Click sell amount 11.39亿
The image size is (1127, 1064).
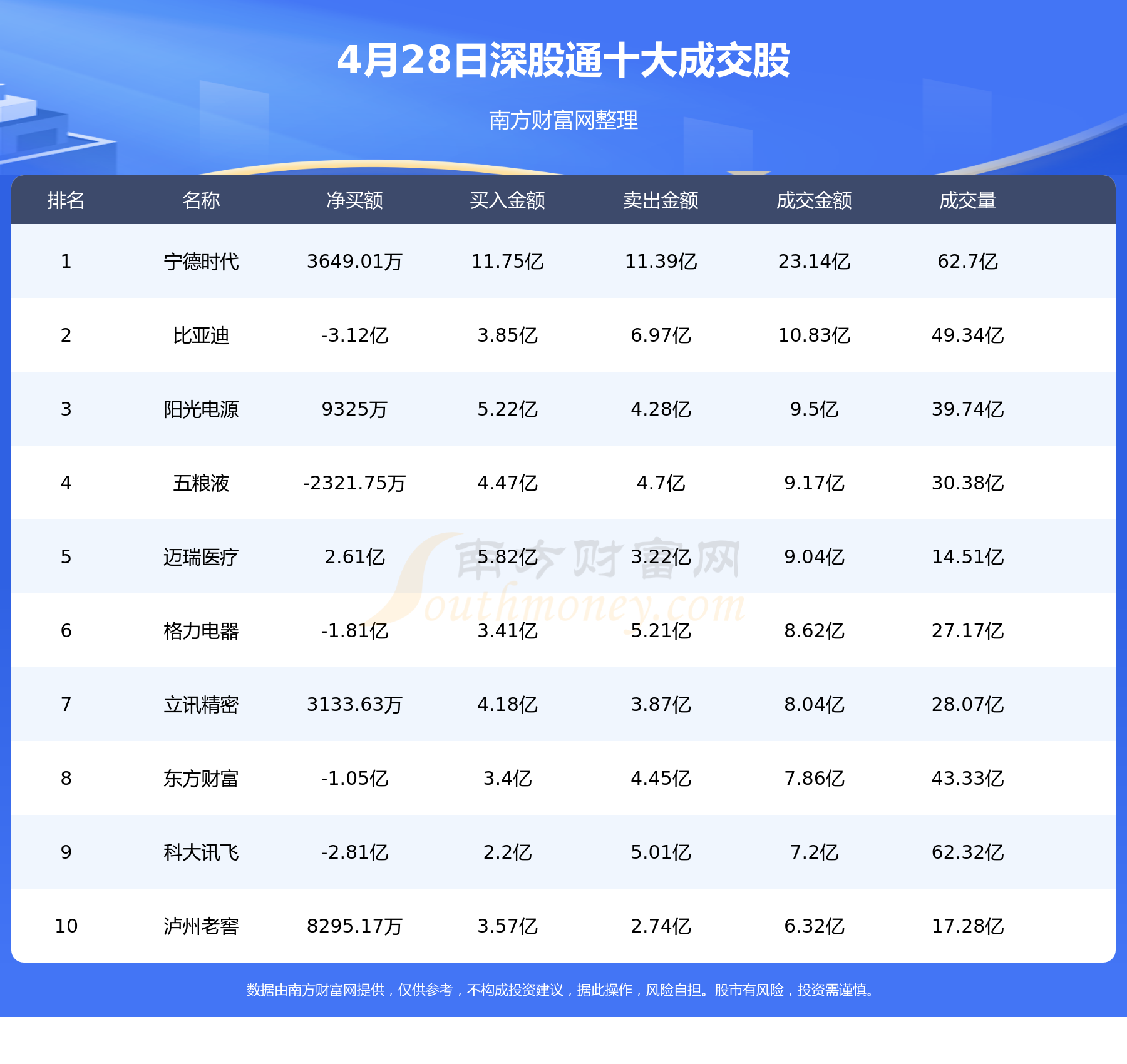pos(661,262)
